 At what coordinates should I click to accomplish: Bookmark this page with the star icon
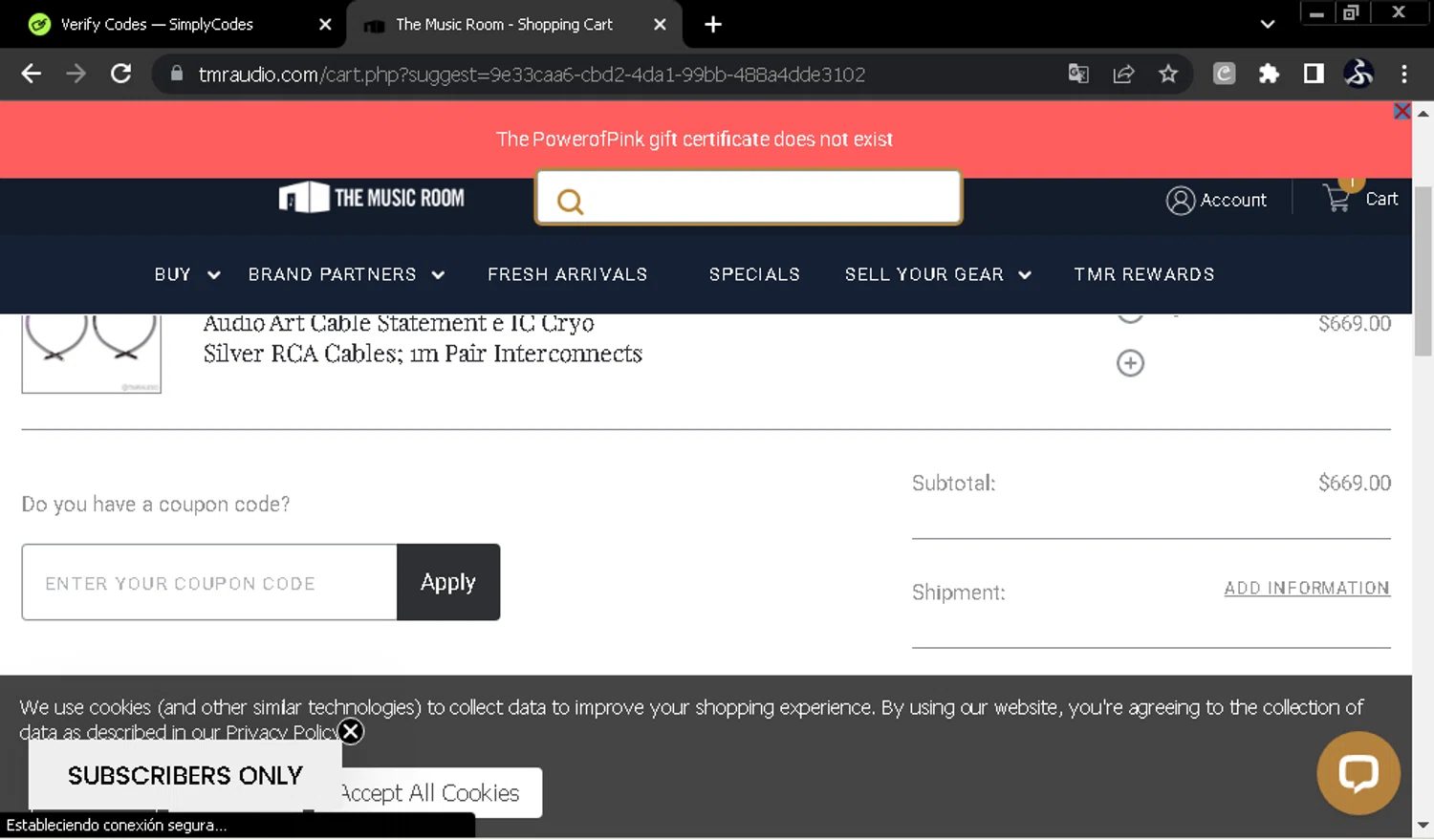point(1168,74)
